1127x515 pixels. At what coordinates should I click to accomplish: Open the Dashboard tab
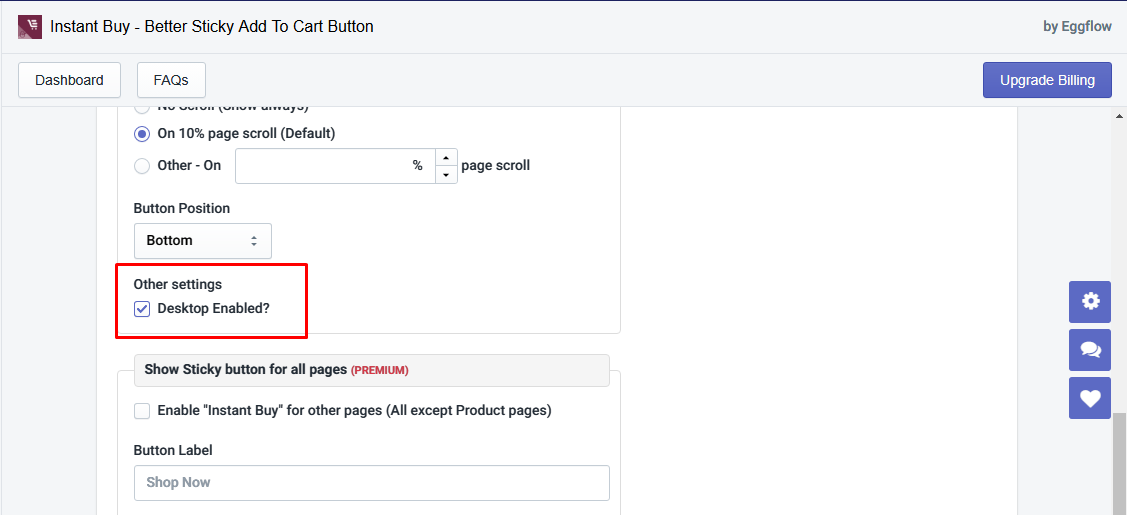(x=69, y=80)
